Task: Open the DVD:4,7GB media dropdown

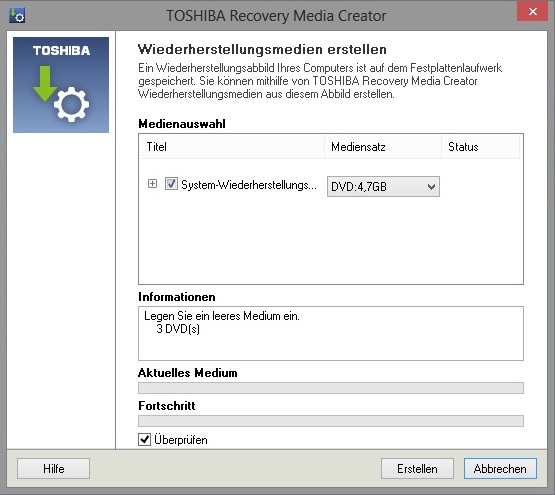Action: [383, 186]
